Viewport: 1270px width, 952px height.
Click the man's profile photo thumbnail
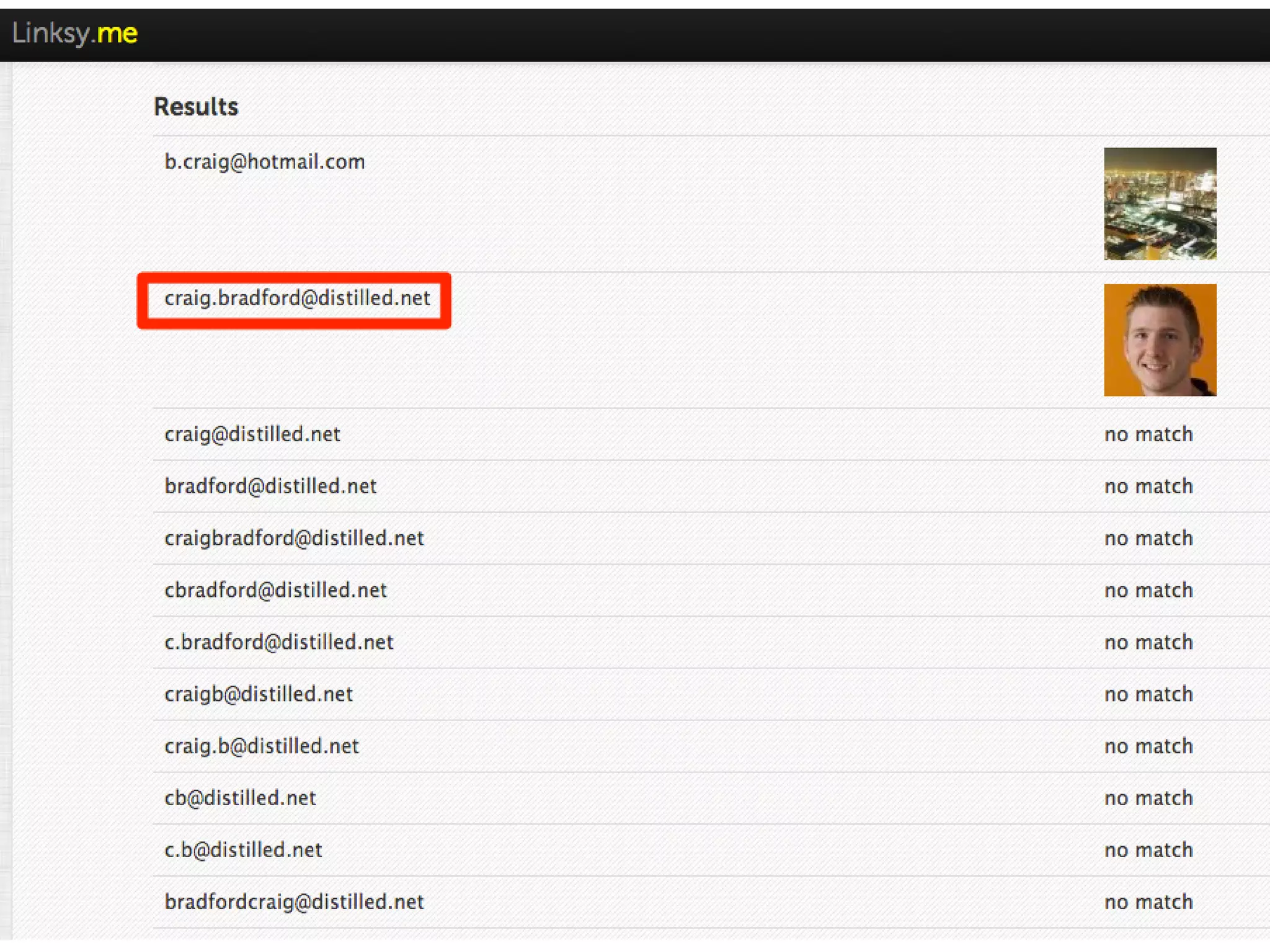[x=1160, y=340]
